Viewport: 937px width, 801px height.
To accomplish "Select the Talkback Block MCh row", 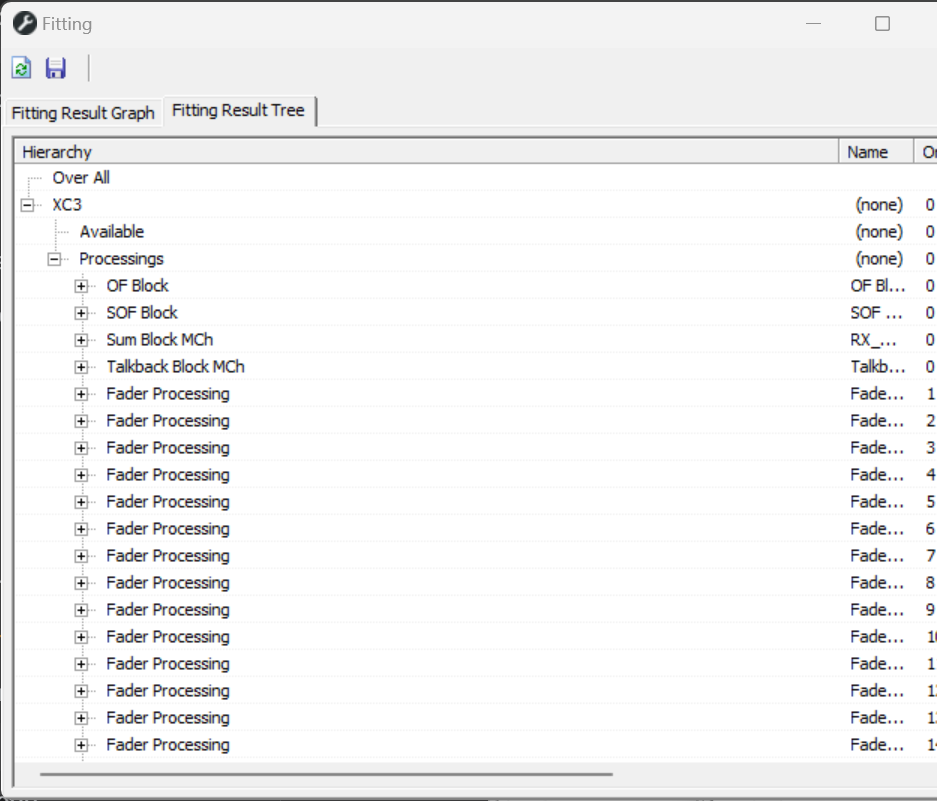I will pos(175,367).
